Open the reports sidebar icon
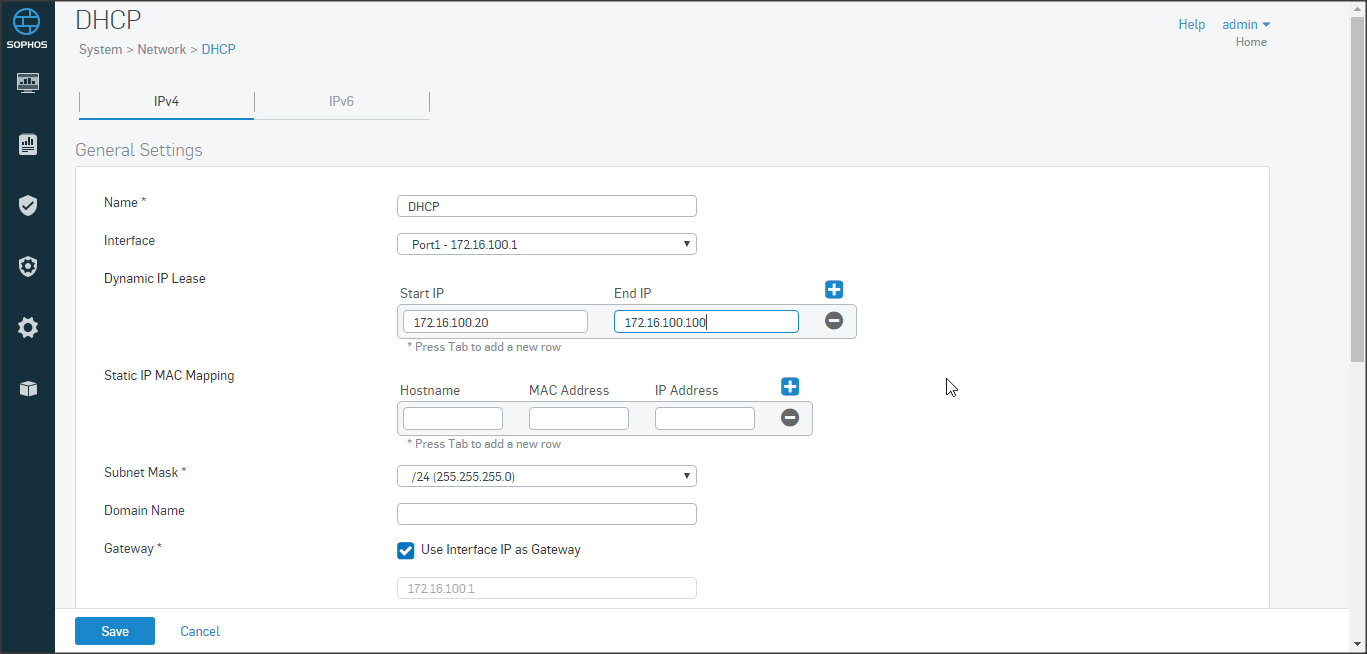The image size is (1367, 654). tap(28, 145)
